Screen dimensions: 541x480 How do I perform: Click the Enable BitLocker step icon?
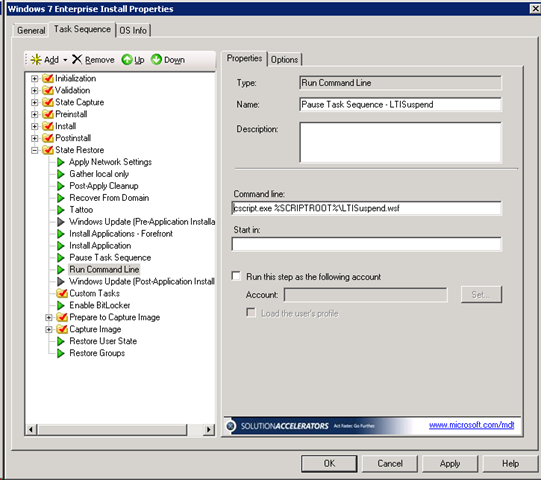[x=61, y=305]
